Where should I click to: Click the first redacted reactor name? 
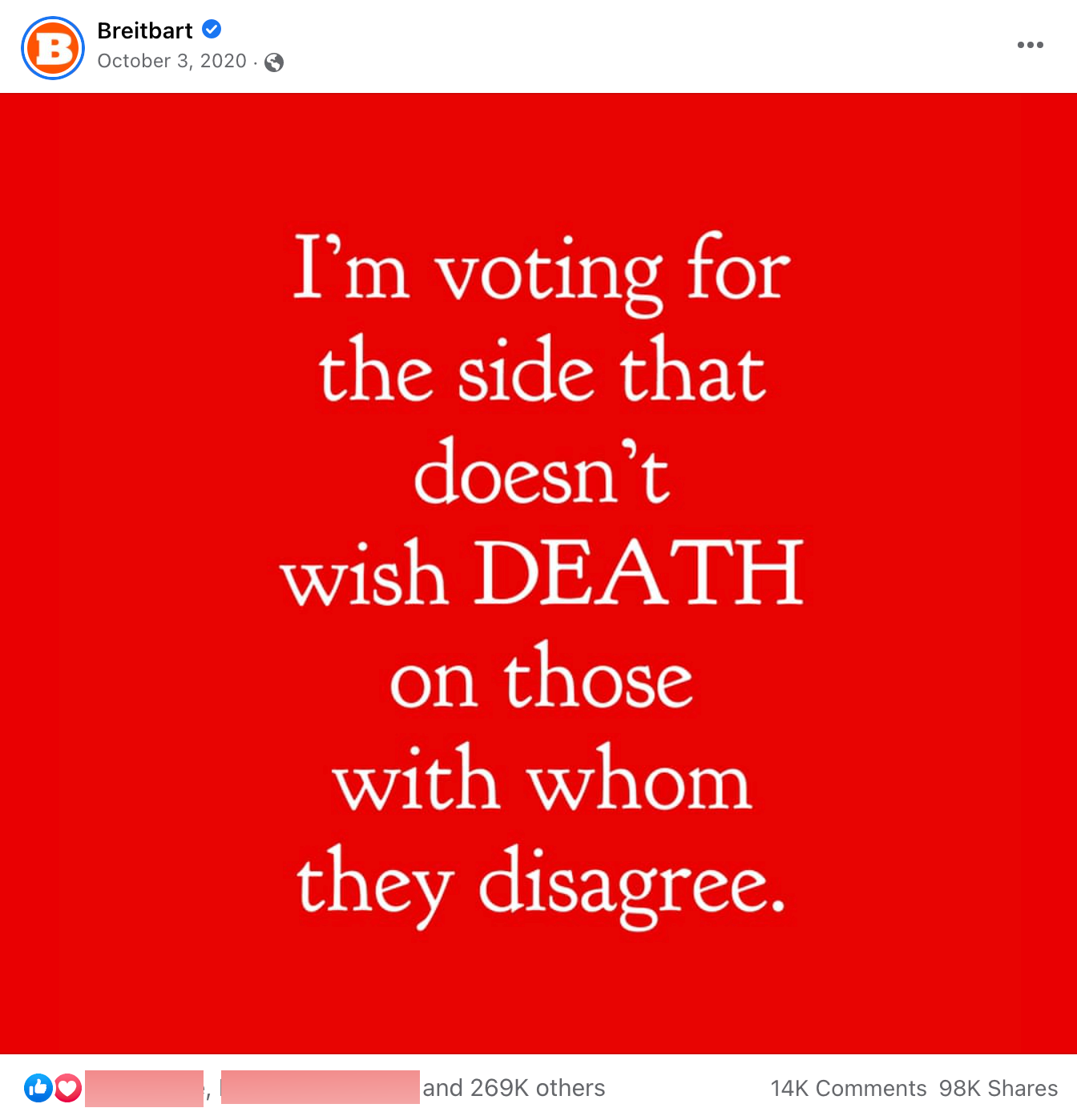(144, 1088)
